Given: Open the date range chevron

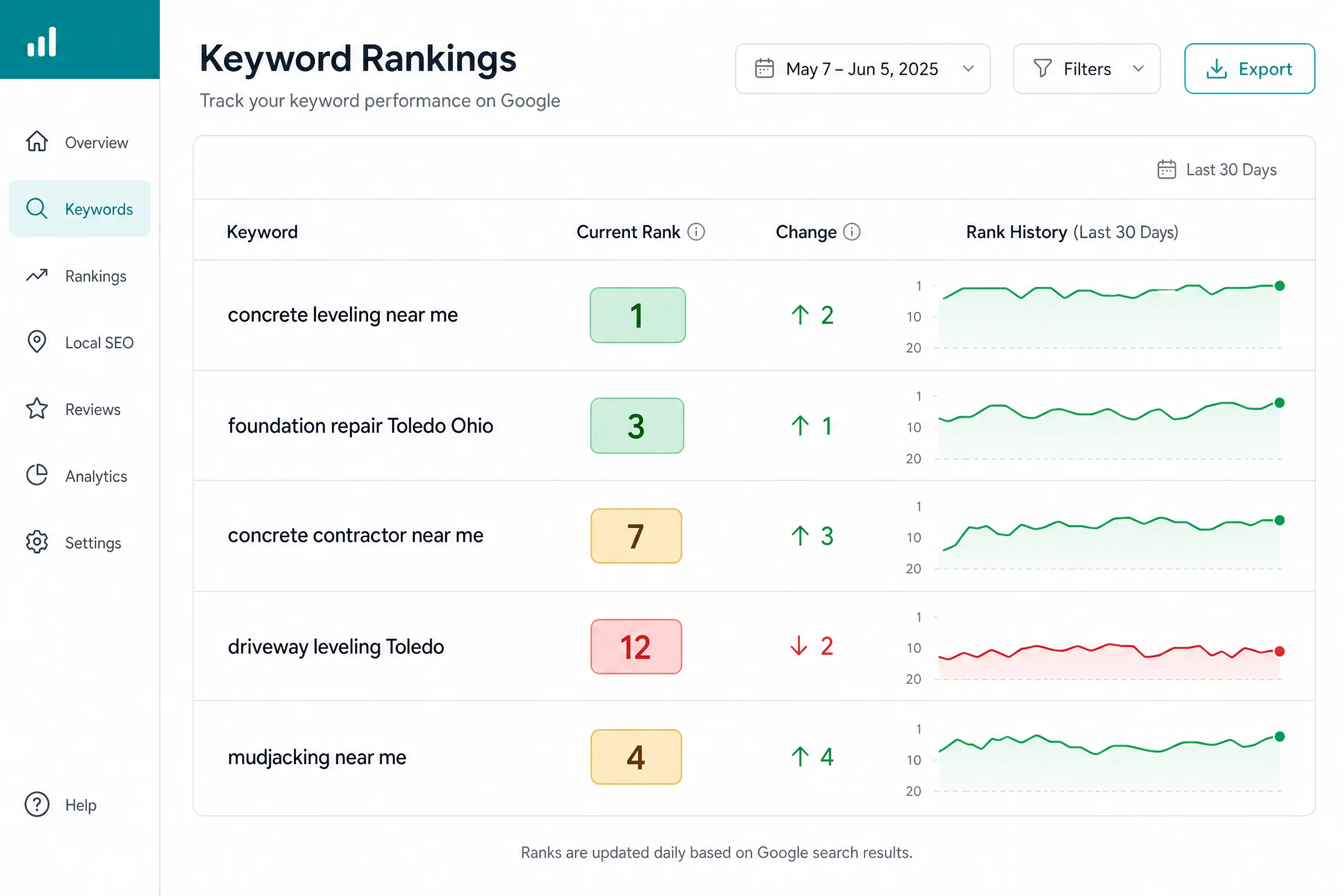Looking at the screenshot, I should tap(968, 69).
